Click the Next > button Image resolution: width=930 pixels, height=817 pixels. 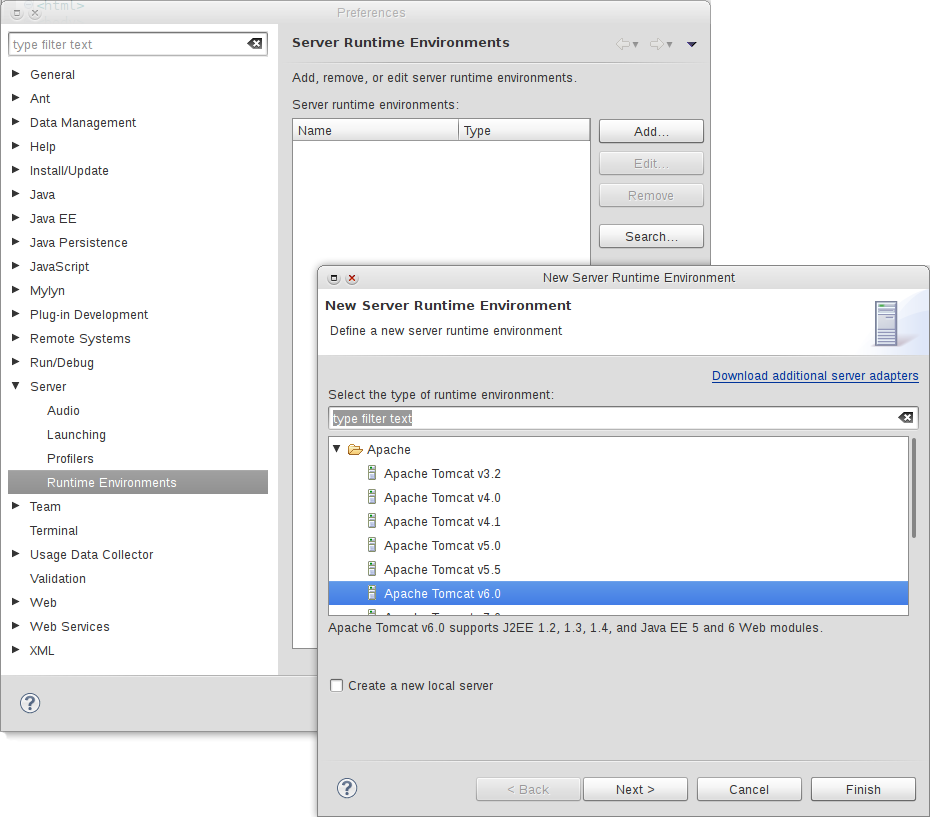(x=635, y=789)
